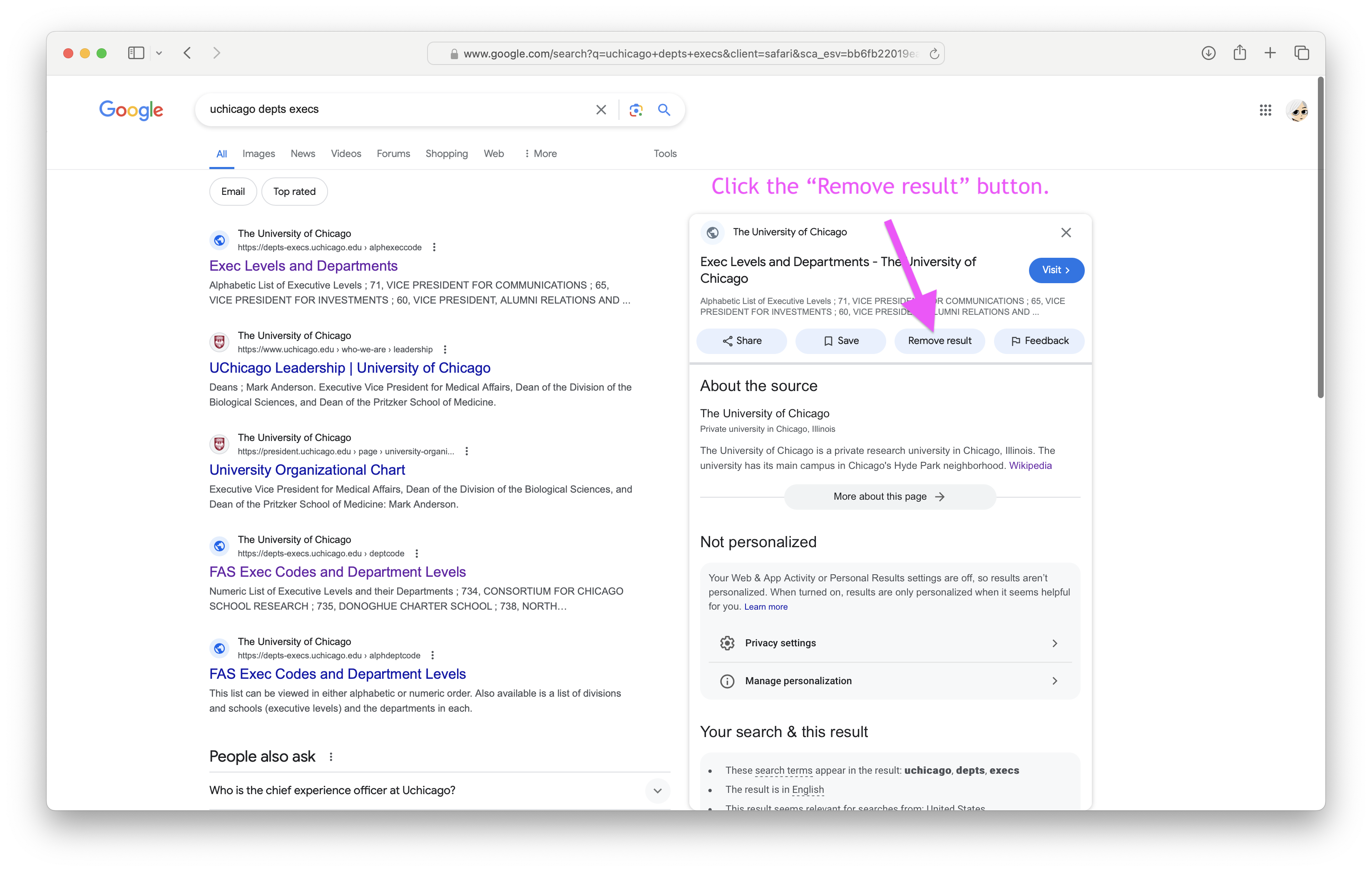Click the Safari share icon
1372x872 pixels.
(1239, 53)
